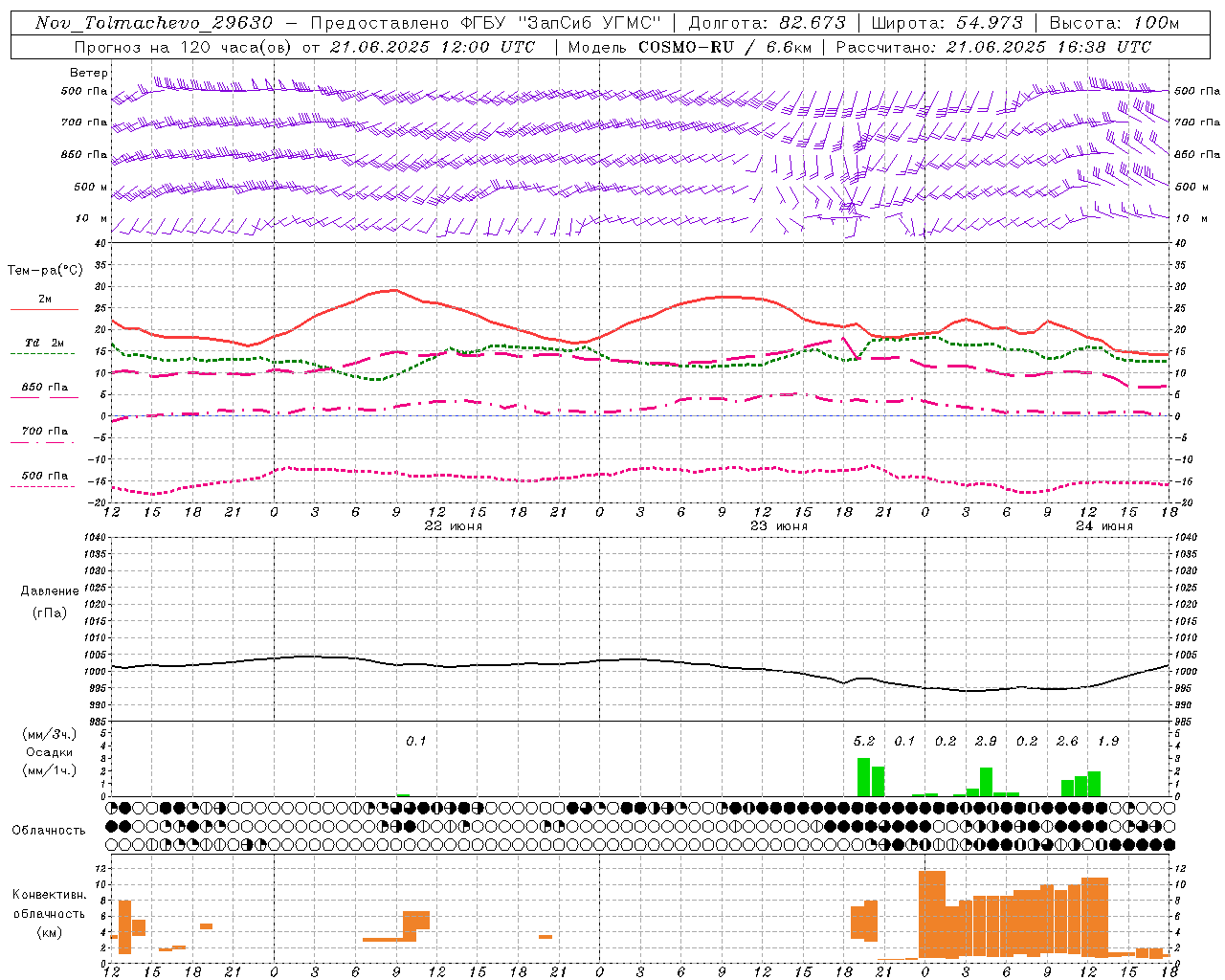Click the Ветер wind panel label
The width and height of the screenshot is (1225, 980).
tap(89, 73)
